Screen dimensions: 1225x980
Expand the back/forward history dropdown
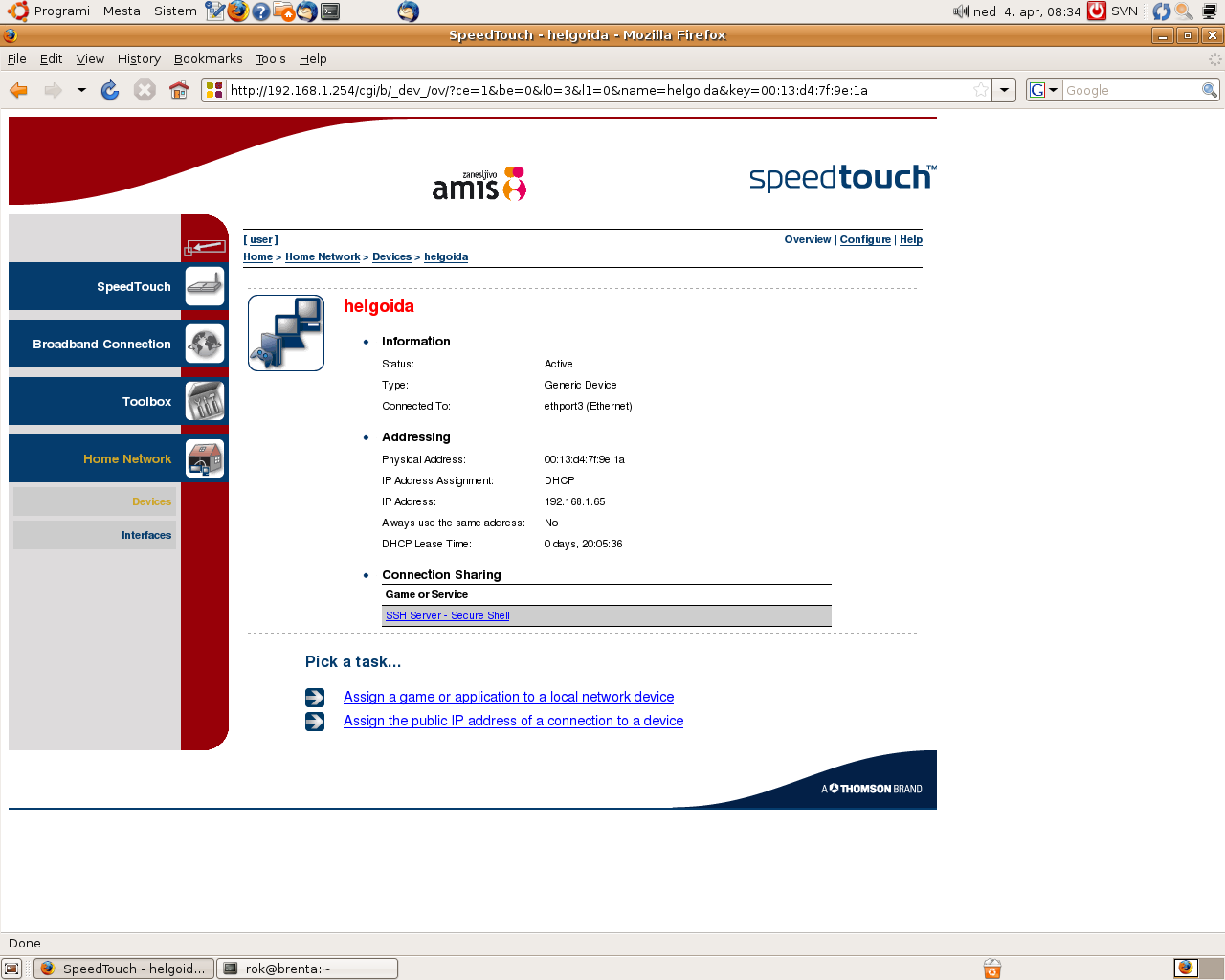tap(81, 90)
